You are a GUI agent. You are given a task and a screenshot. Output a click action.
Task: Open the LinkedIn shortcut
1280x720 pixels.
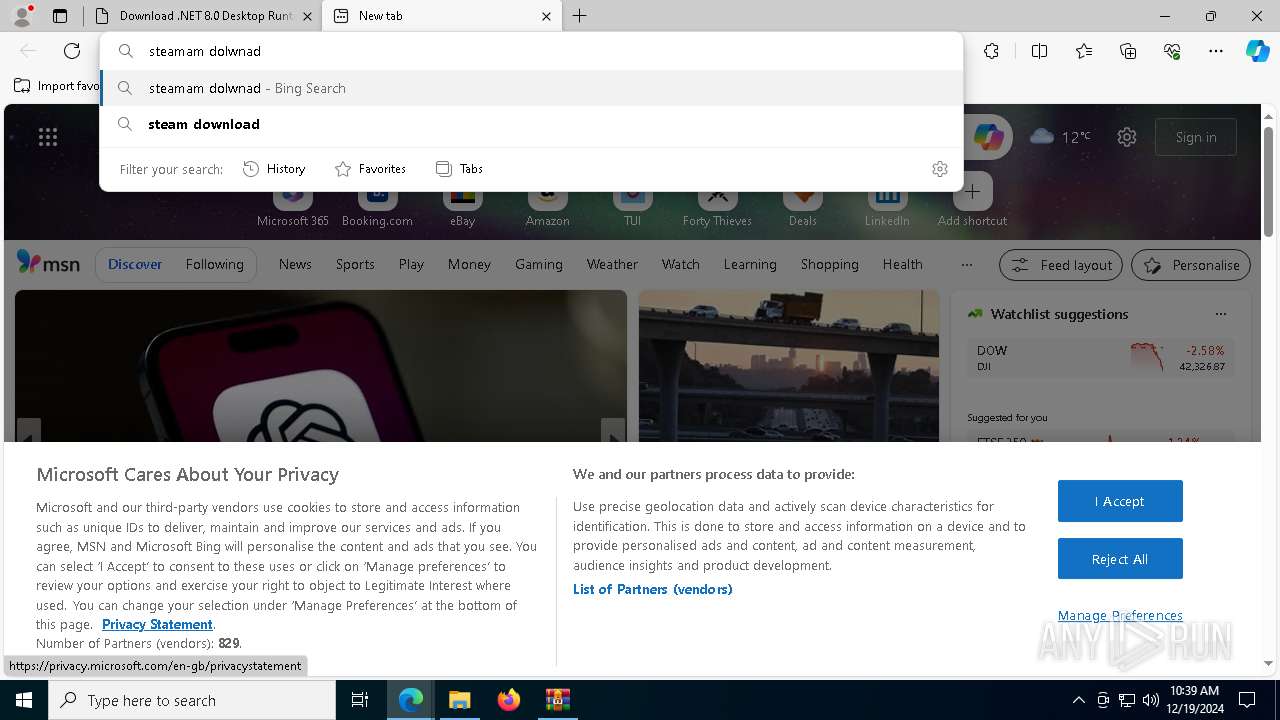pos(887,203)
